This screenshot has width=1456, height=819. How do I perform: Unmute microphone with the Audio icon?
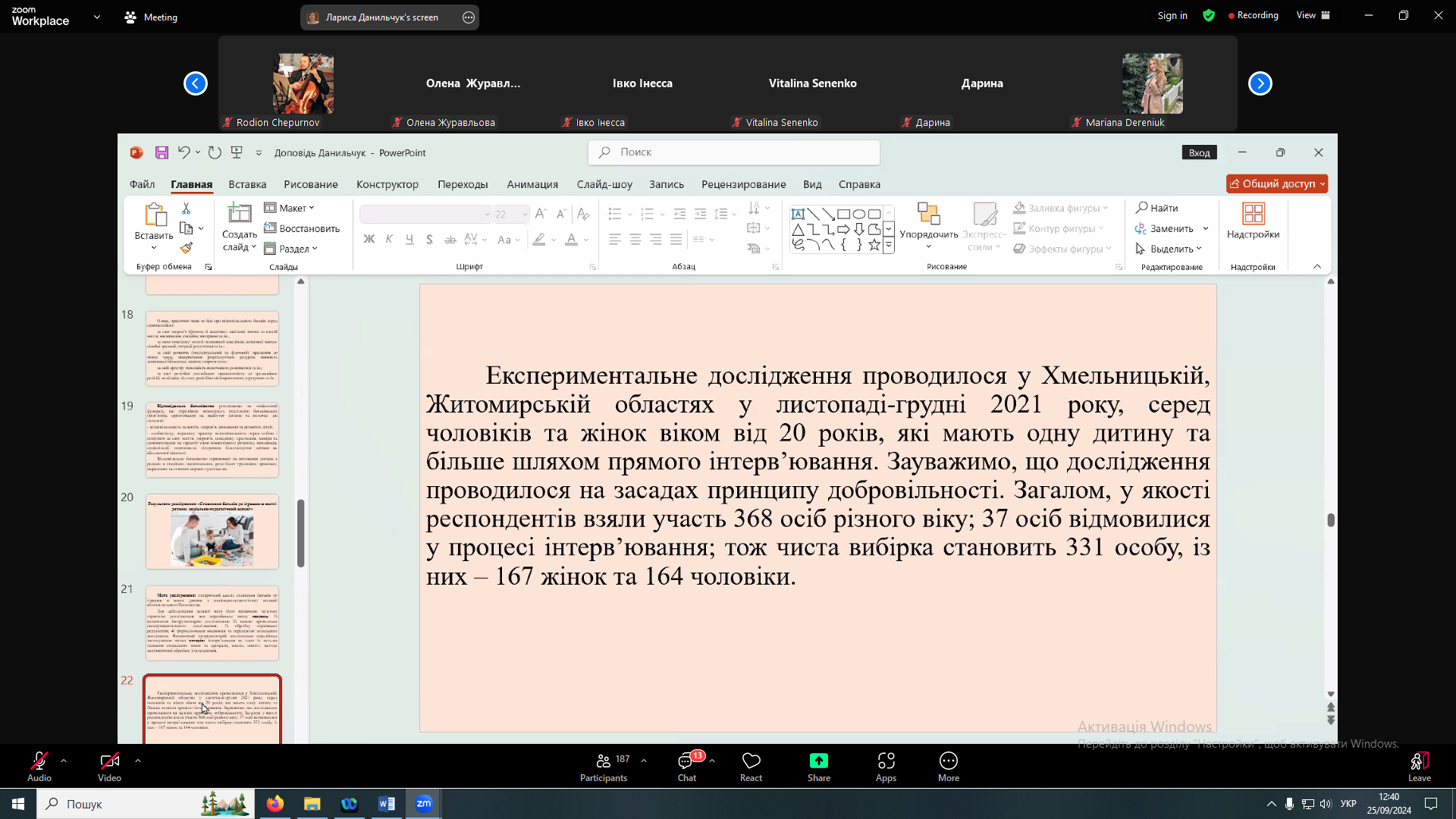pos(39,761)
